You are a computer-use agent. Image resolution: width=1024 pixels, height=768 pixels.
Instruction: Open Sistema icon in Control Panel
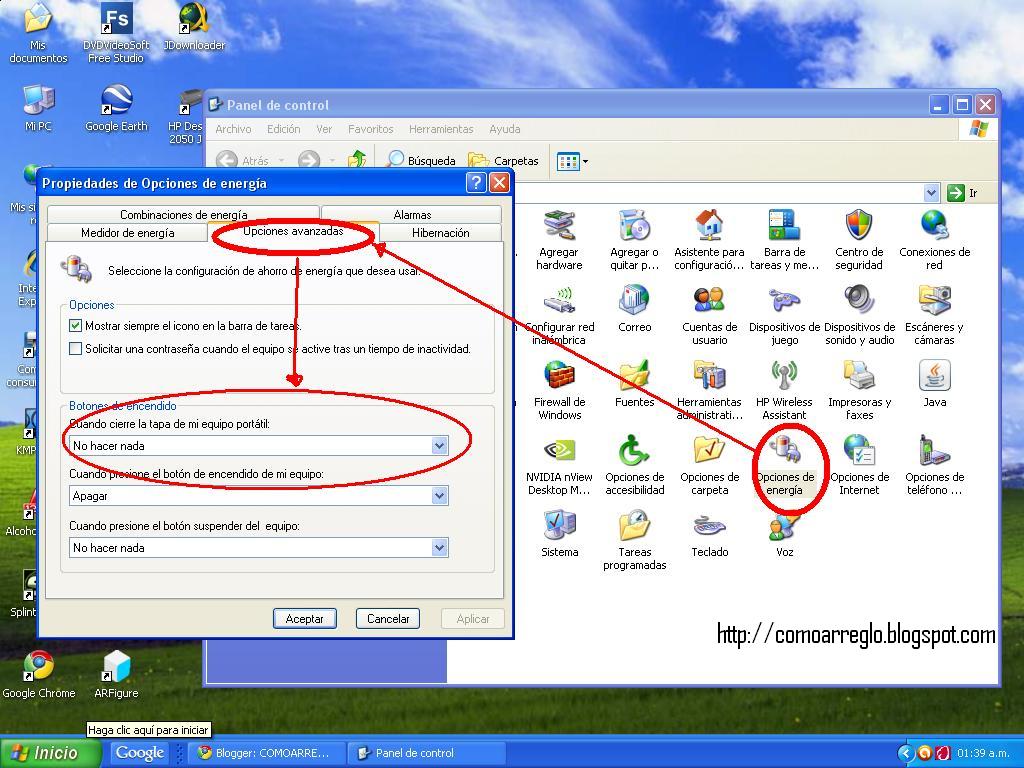pyautogui.click(x=559, y=526)
